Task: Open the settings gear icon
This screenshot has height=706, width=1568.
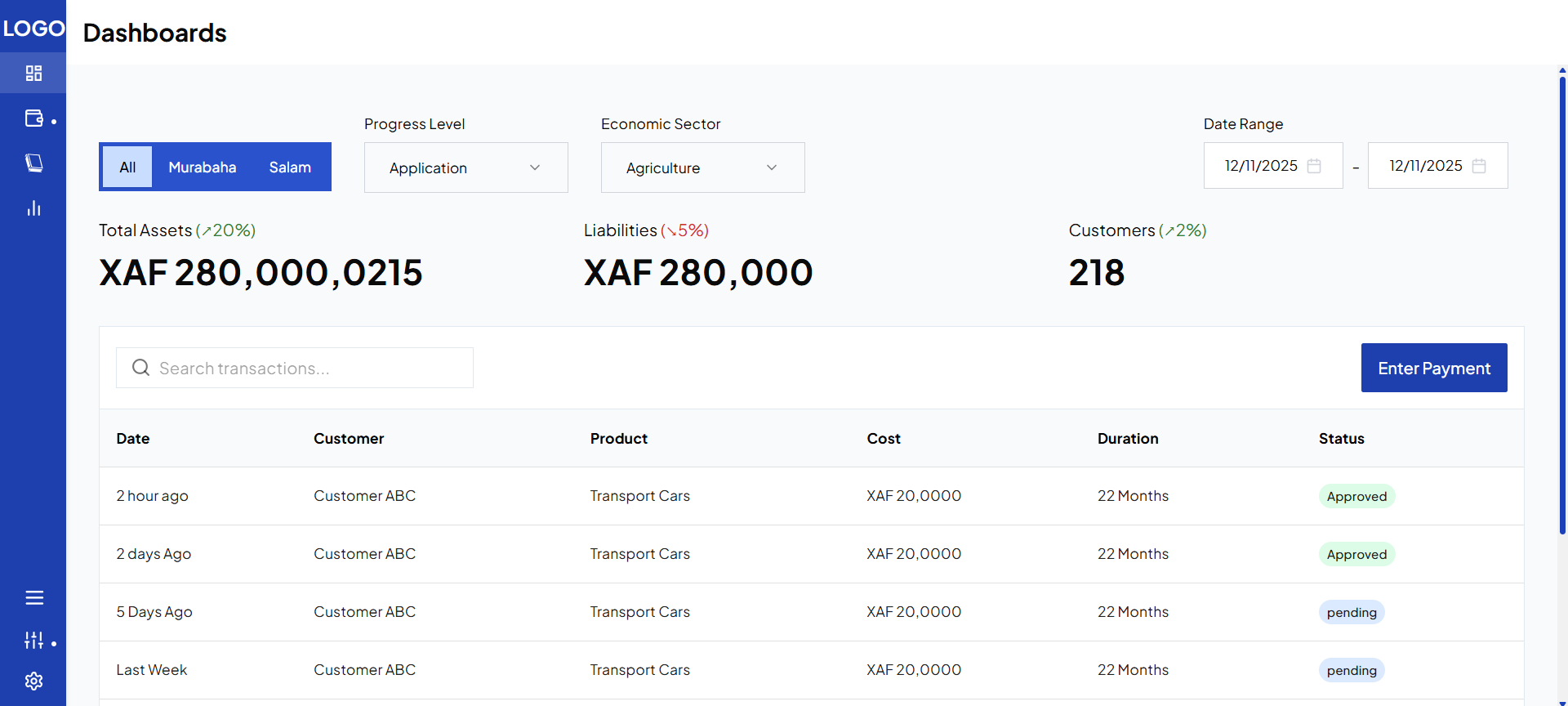Action: click(33, 681)
